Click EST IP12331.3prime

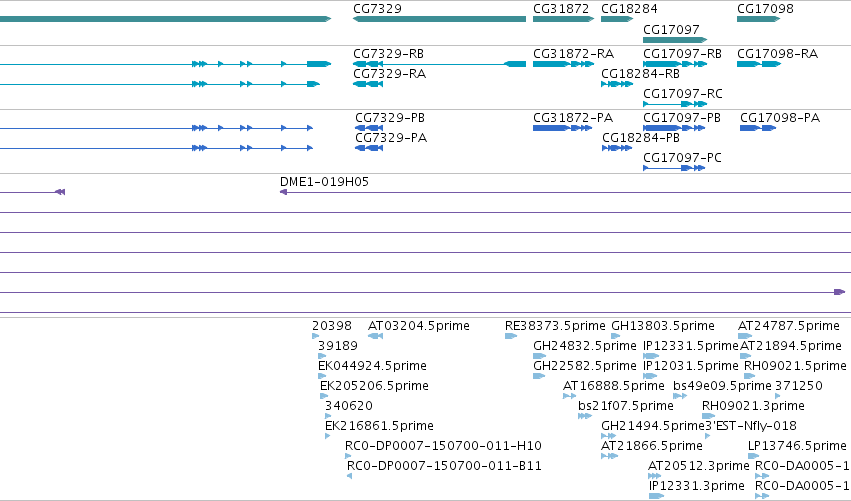click(x=656, y=496)
